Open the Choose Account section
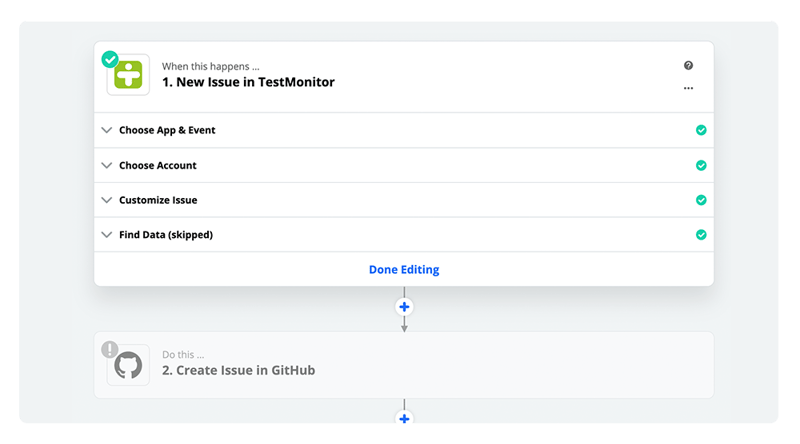Viewport: 800px width, 444px height. tap(158, 165)
